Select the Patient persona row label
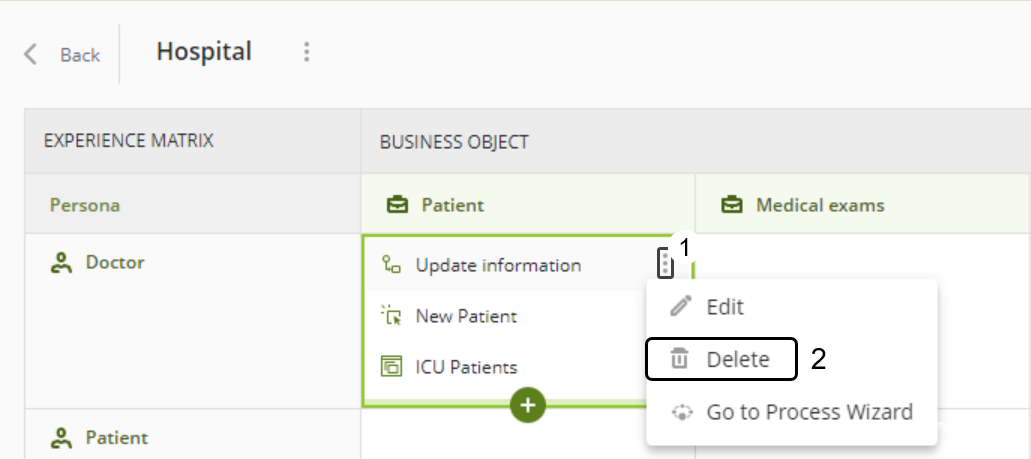The image size is (1031, 459). click(x=116, y=437)
